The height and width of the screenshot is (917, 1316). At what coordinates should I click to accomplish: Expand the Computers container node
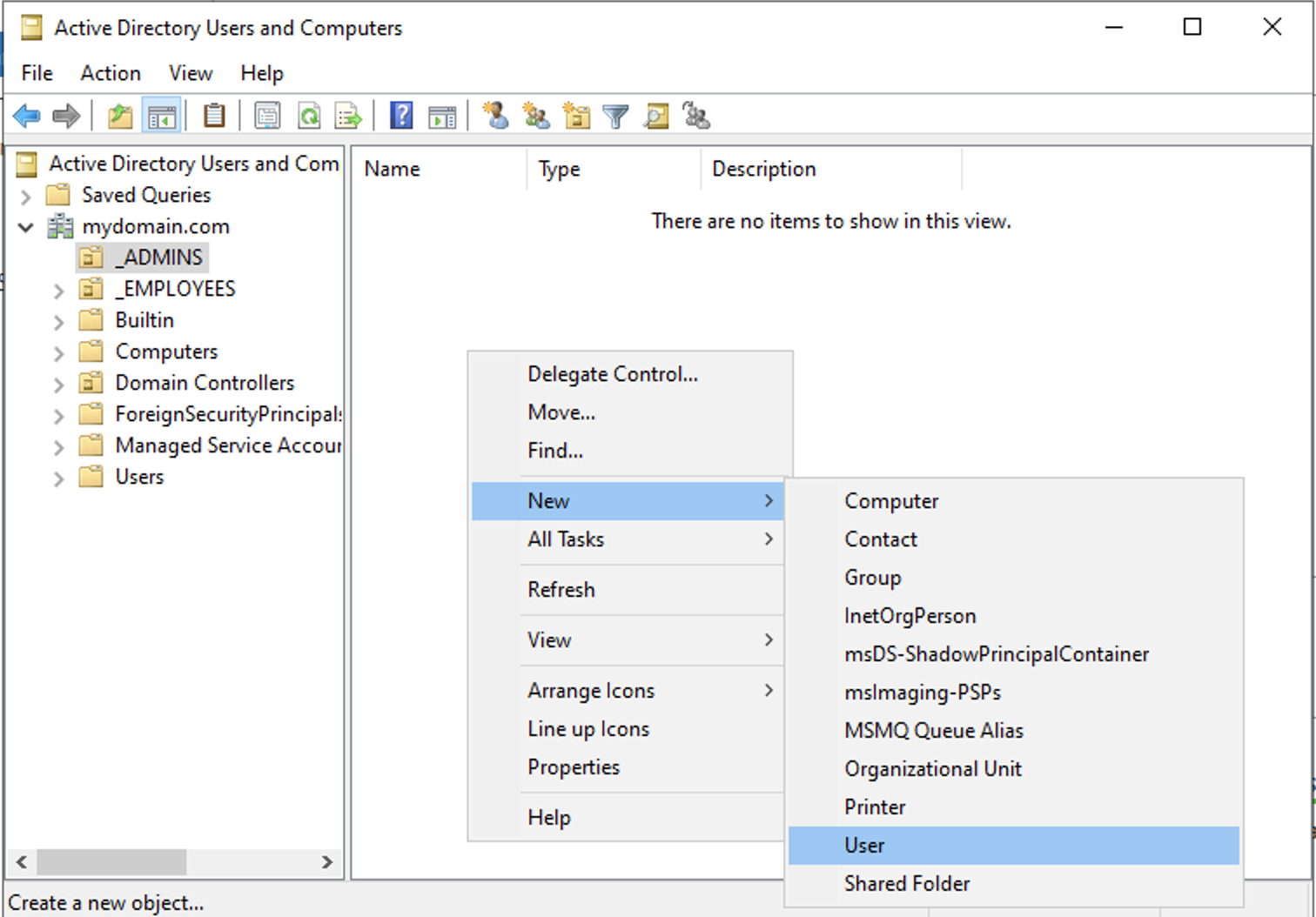[58, 353]
